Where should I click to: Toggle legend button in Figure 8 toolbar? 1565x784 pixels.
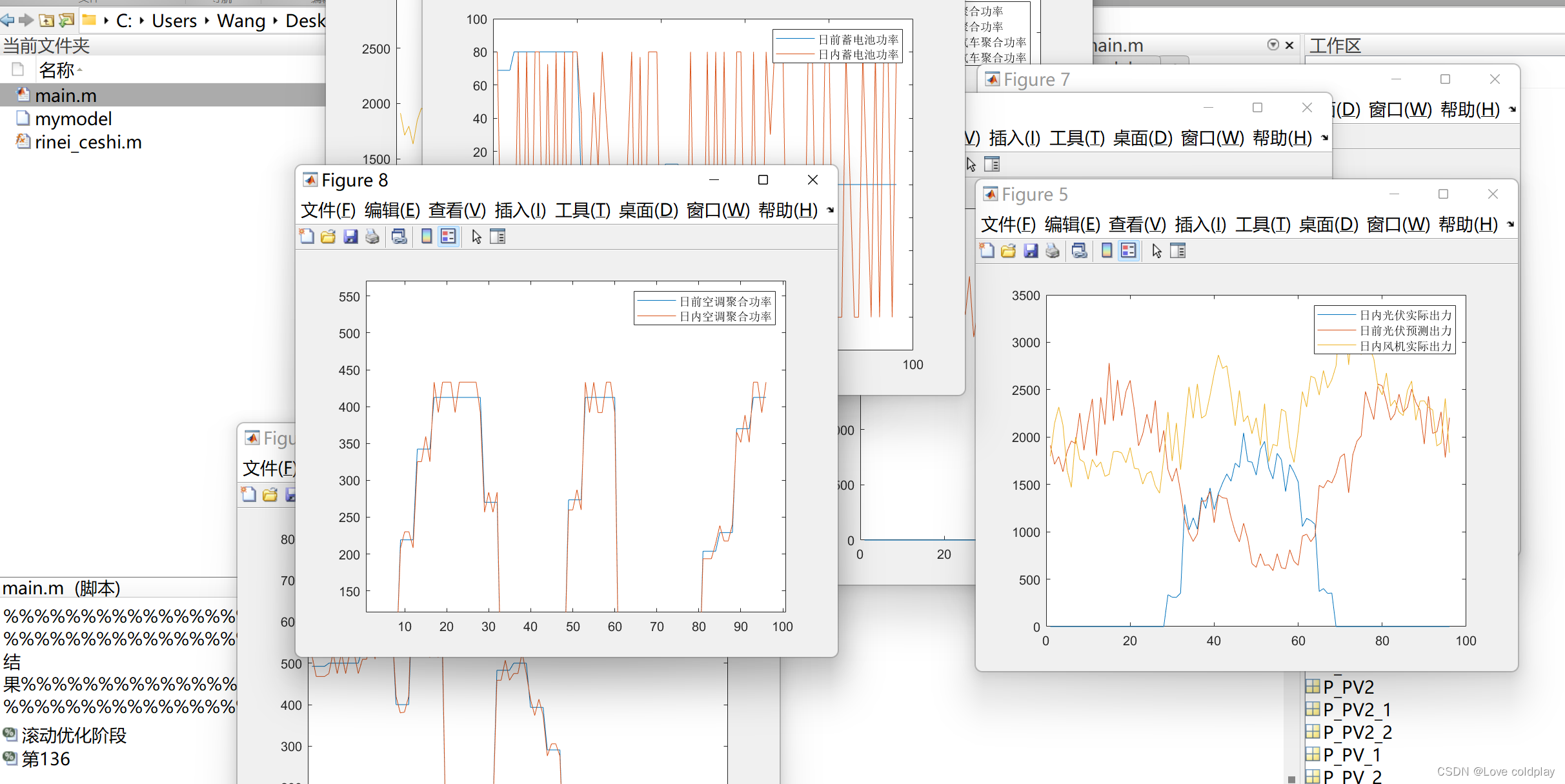pyautogui.click(x=449, y=237)
